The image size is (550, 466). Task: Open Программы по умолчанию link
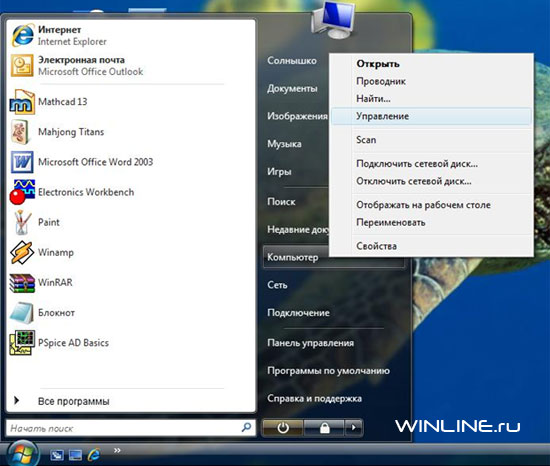pos(328,371)
